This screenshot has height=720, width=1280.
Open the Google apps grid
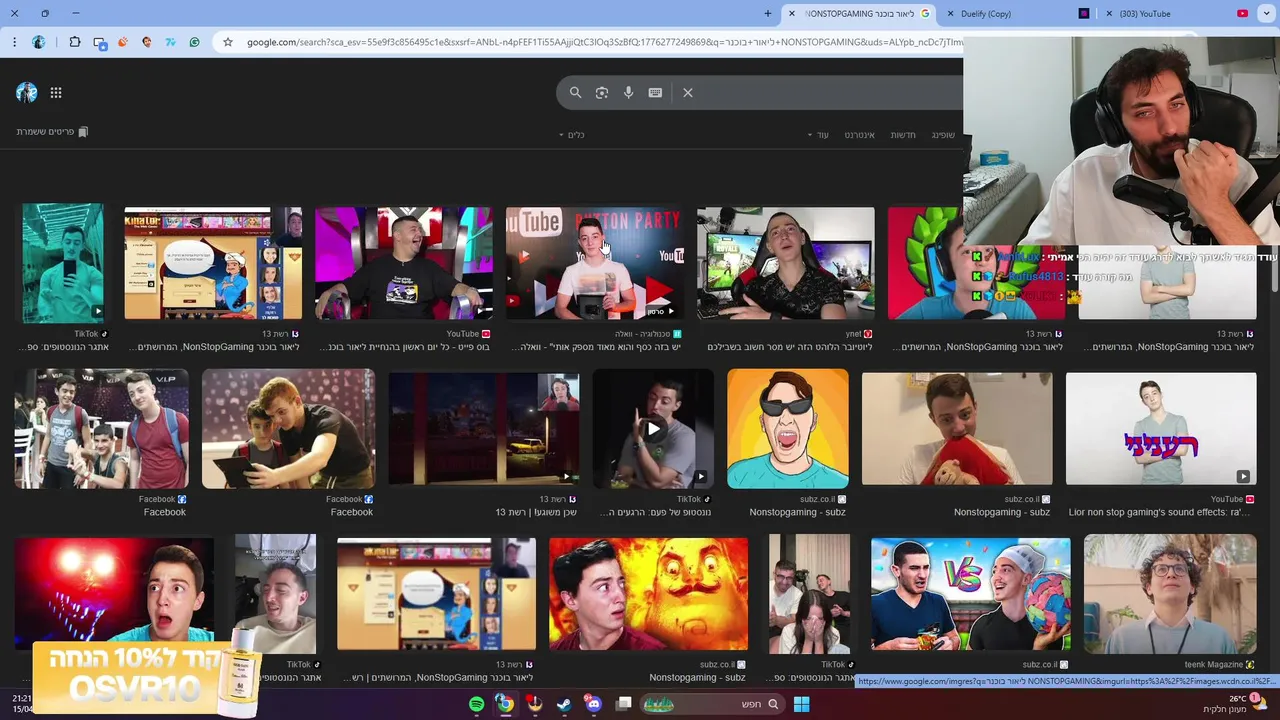pyautogui.click(x=56, y=93)
